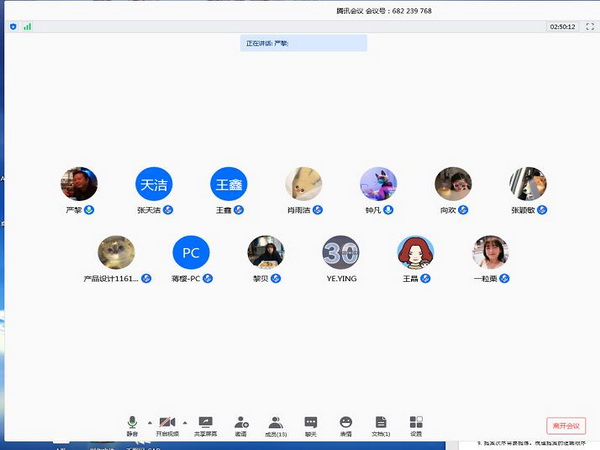This screenshot has width=600, height=450.
Task: Expand video options arrow beside 开启视频
Action: 184,422
